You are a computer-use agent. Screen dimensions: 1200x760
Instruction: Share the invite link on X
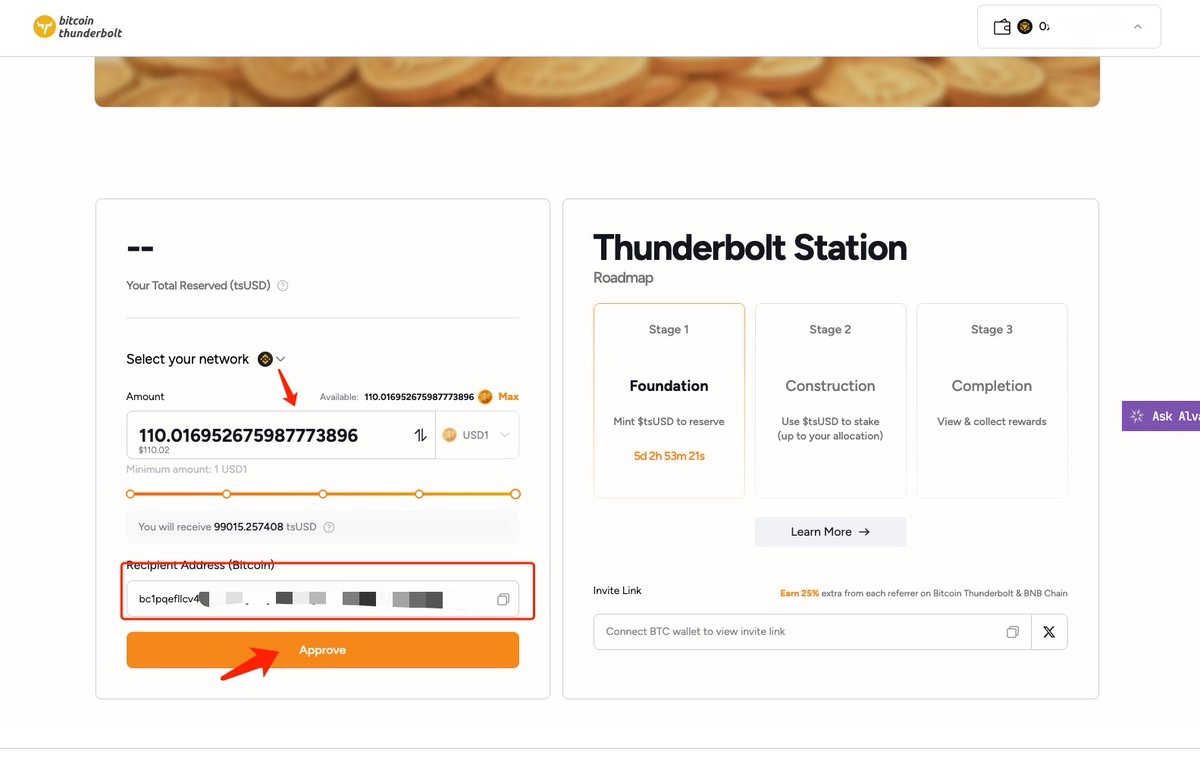point(1049,632)
